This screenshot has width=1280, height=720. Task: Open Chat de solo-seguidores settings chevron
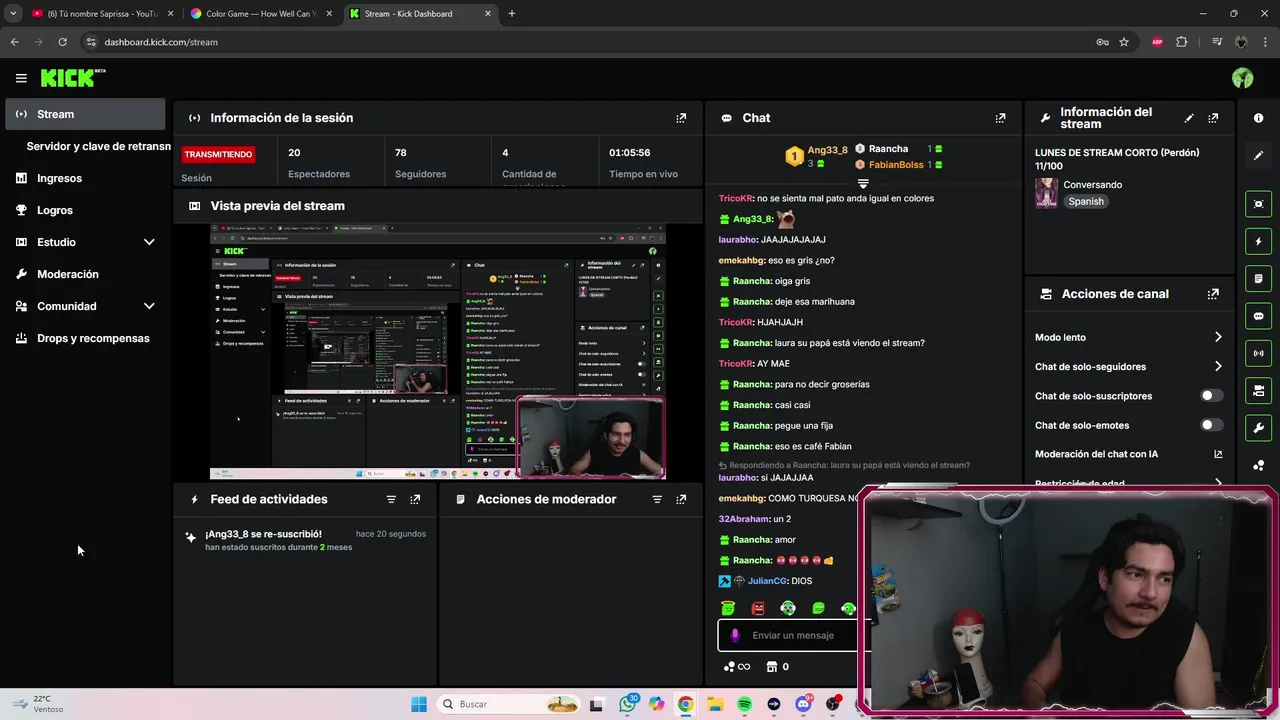point(1218,367)
